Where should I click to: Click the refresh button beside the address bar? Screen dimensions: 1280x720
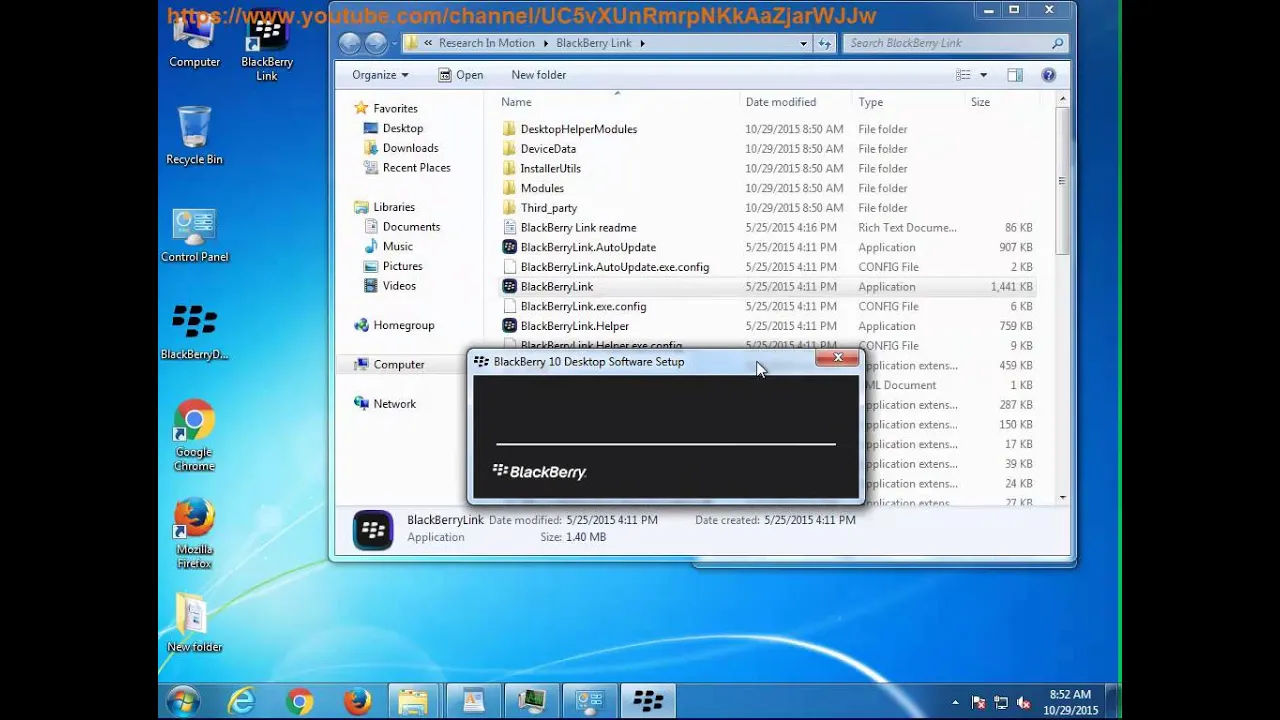[x=825, y=43]
